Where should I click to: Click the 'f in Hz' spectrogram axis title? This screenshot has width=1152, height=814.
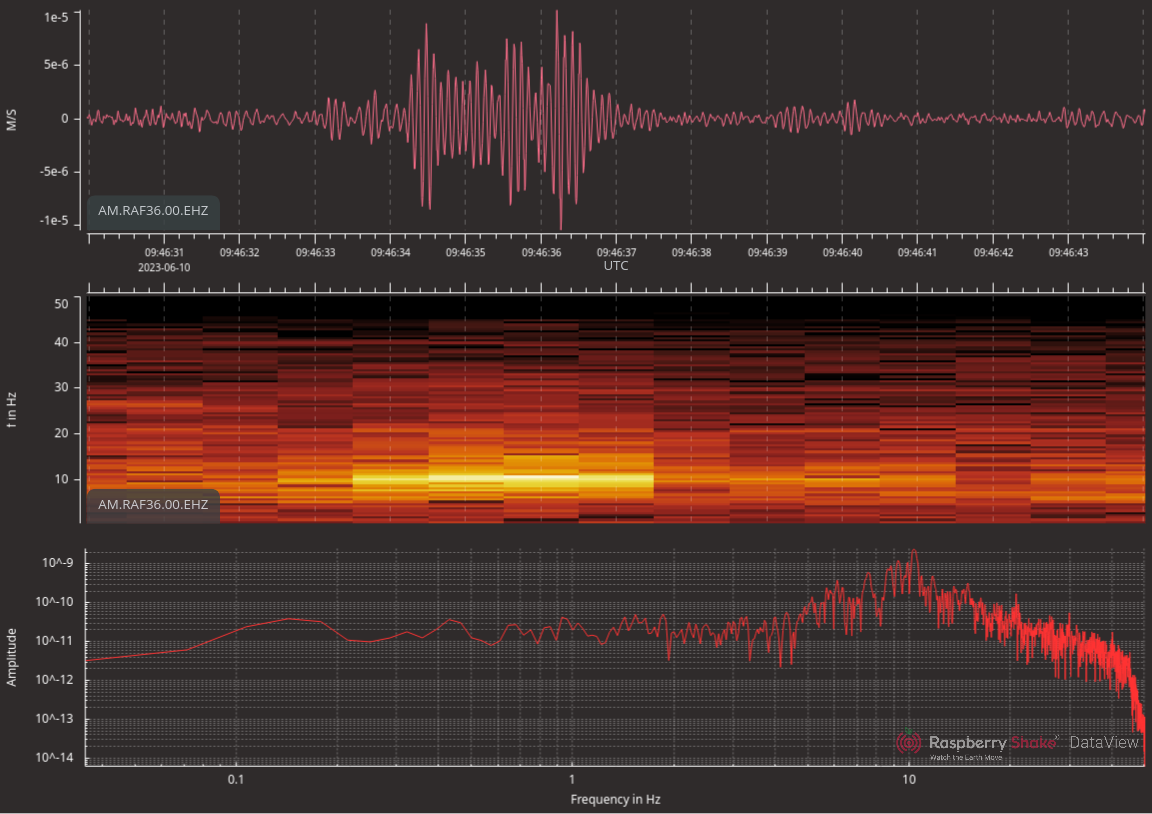(x=11, y=410)
